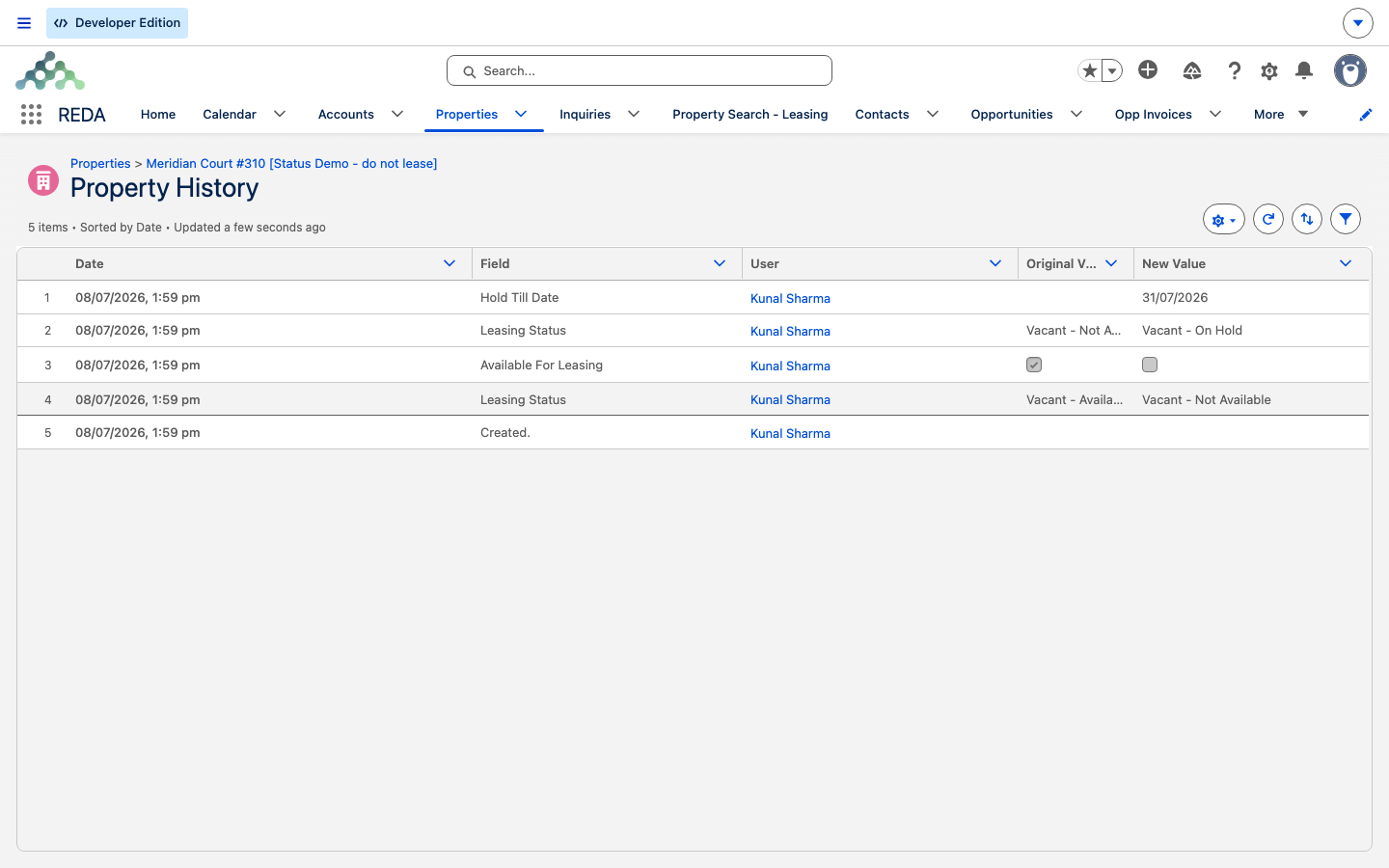The height and width of the screenshot is (868, 1389).
Task: Expand the Date column header menu
Action: point(449,263)
